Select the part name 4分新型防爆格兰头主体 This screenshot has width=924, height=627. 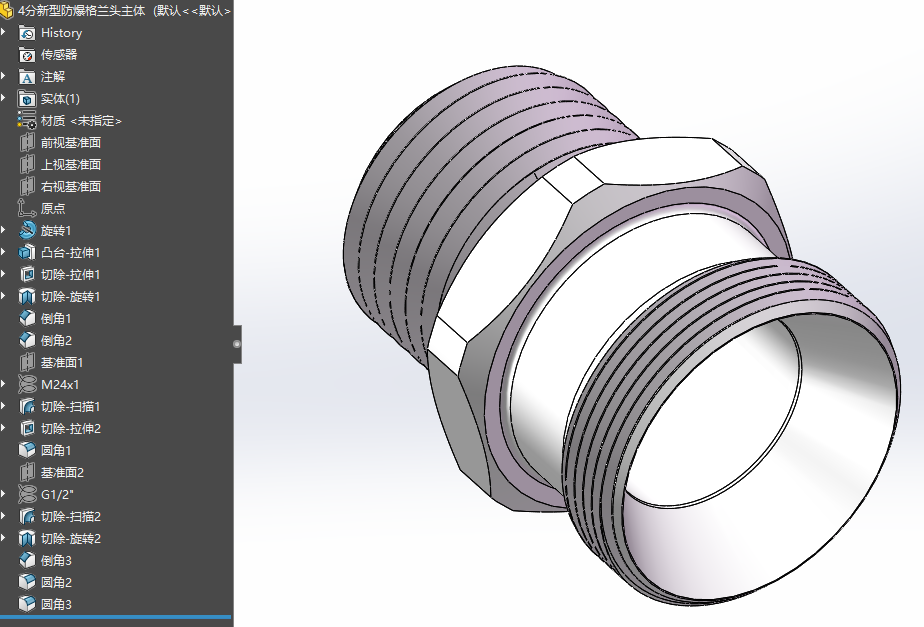[x=81, y=11]
